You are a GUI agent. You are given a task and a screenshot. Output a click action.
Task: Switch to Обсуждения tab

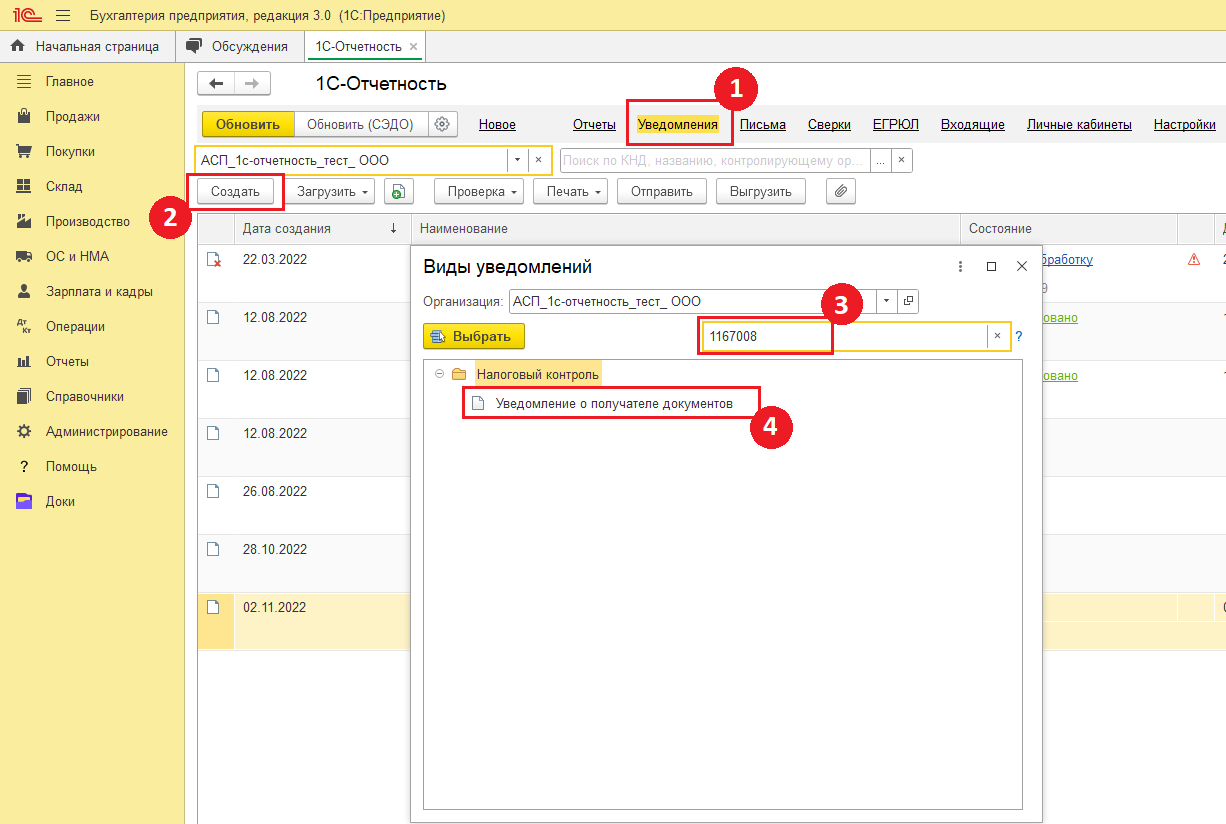click(x=239, y=47)
